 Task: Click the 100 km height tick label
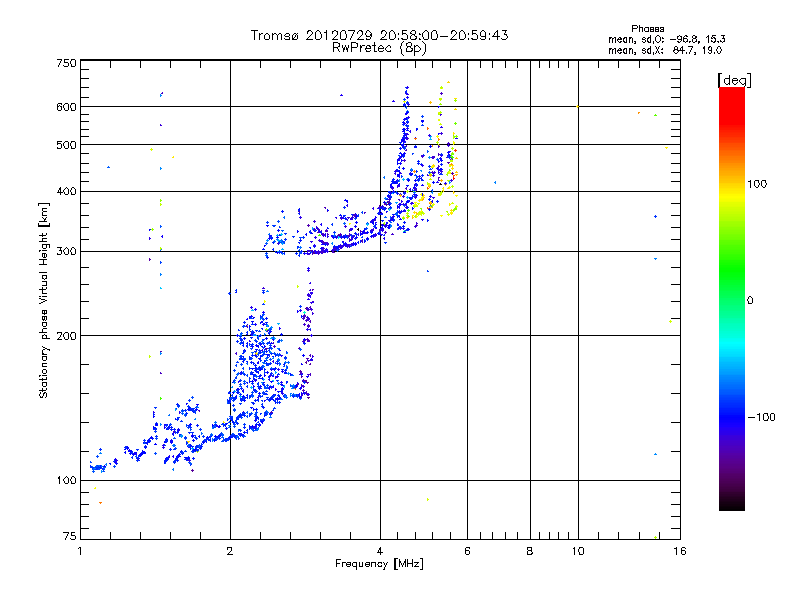(66, 481)
